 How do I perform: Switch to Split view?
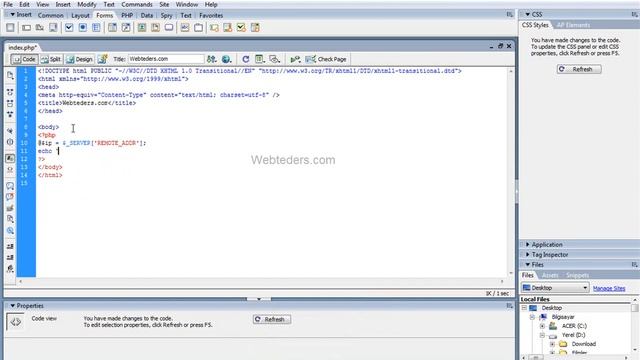coord(51,59)
